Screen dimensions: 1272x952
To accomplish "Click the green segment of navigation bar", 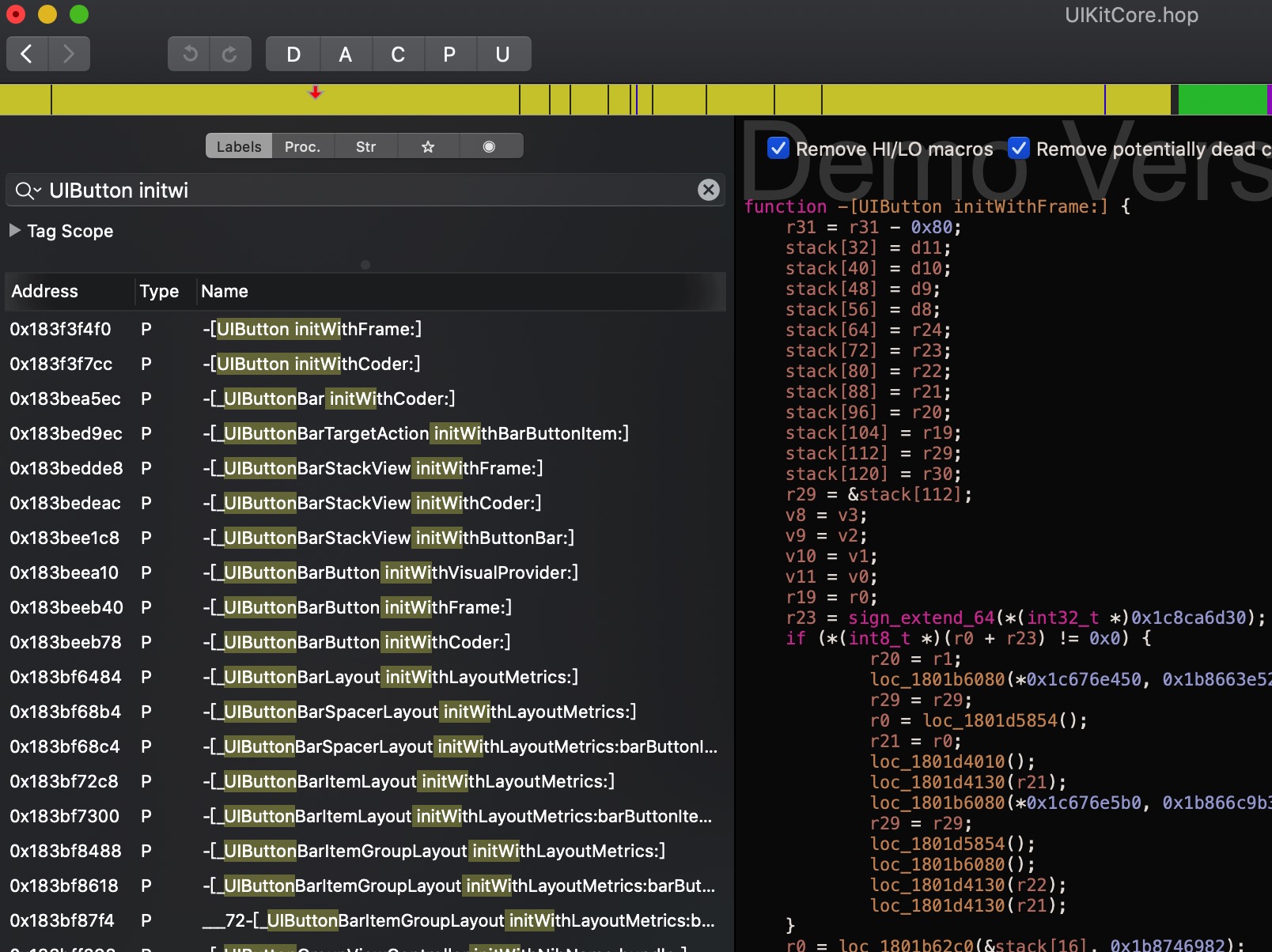I will [1222, 100].
